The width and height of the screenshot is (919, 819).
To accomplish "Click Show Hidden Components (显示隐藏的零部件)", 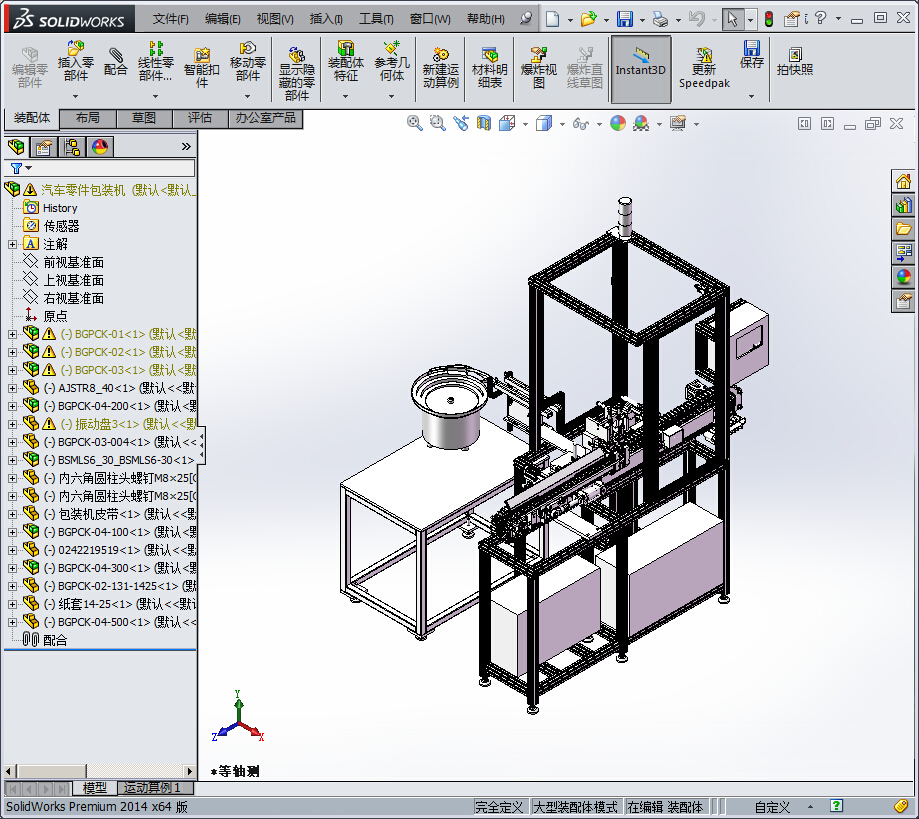I will (297, 74).
